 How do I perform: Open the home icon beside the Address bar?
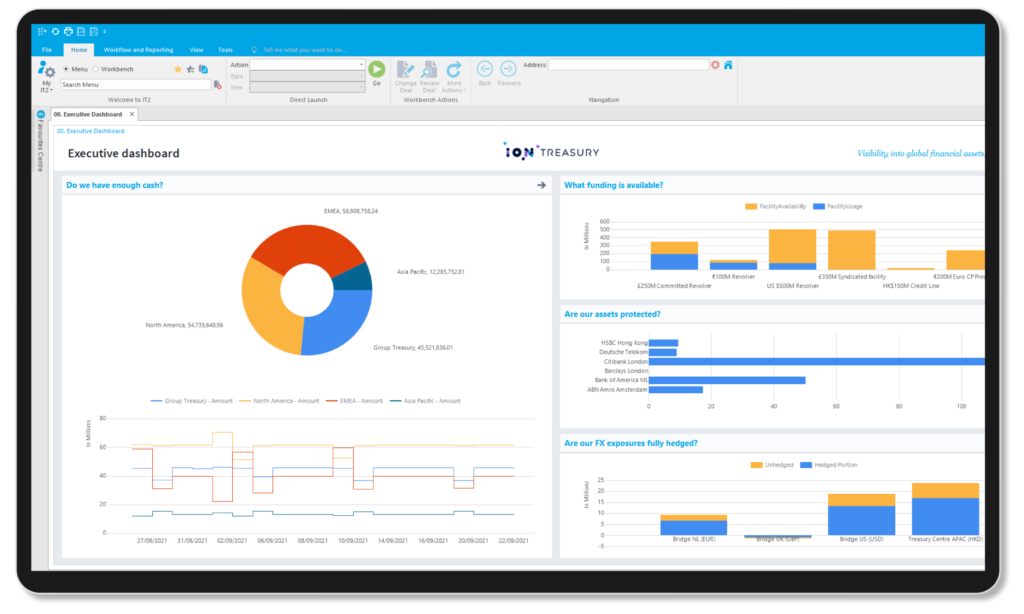(728, 65)
